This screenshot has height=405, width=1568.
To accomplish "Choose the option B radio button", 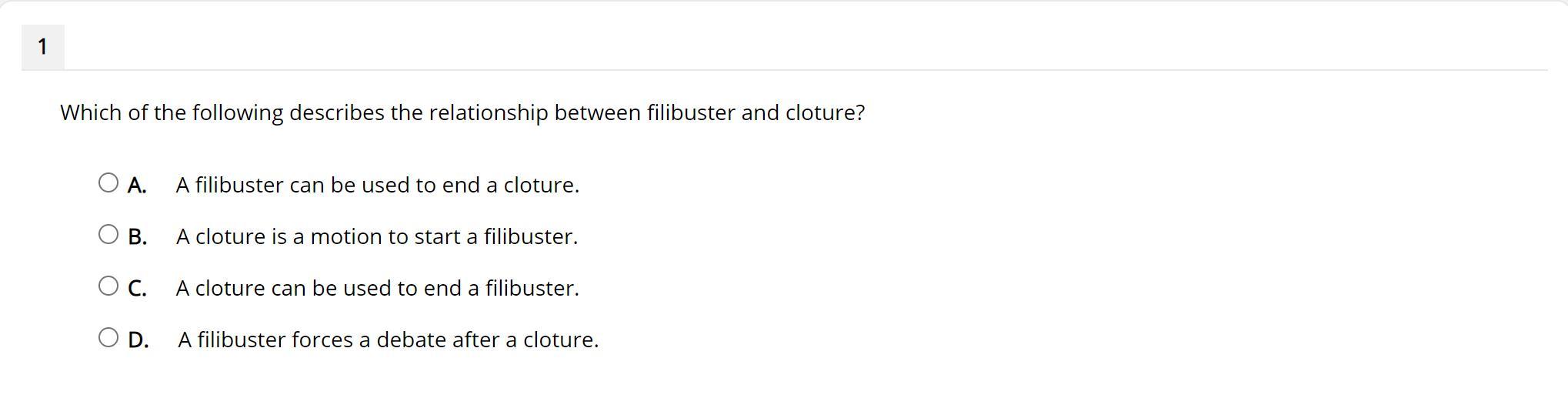I will (108, 234).
